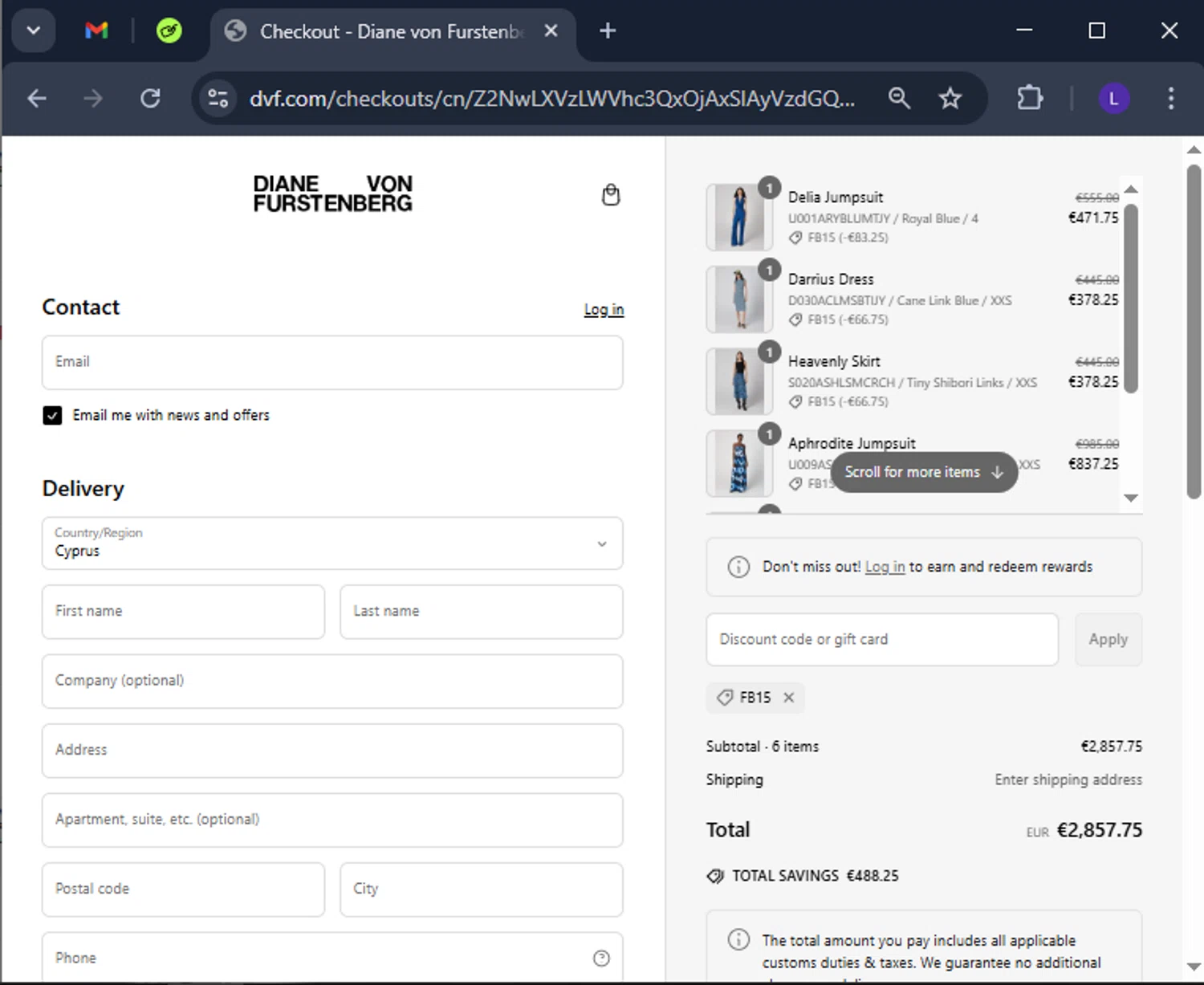Click Darrius Dress thumbnail
1204x985 pixels.
(x=739, y=299)
